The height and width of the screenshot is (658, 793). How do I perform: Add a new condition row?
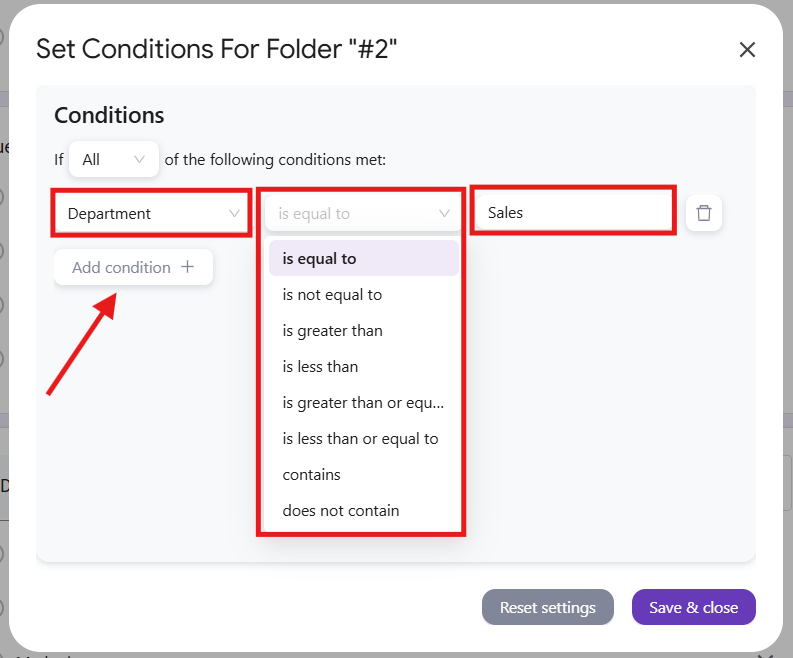[133, 267]
